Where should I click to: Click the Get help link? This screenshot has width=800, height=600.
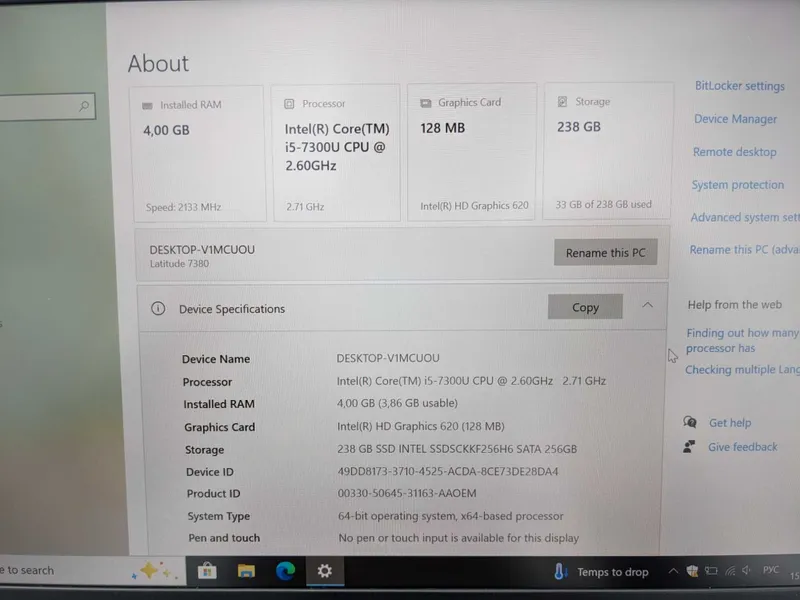click(x=730, y=422)
